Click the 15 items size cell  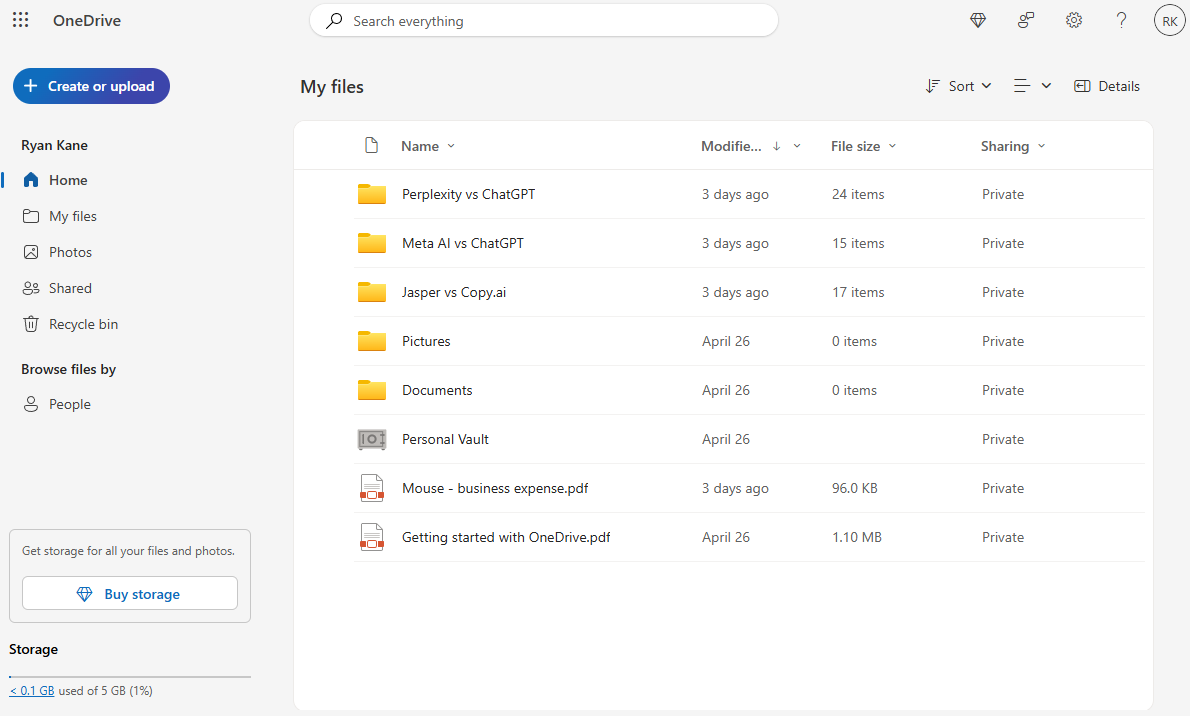point(858,243)
